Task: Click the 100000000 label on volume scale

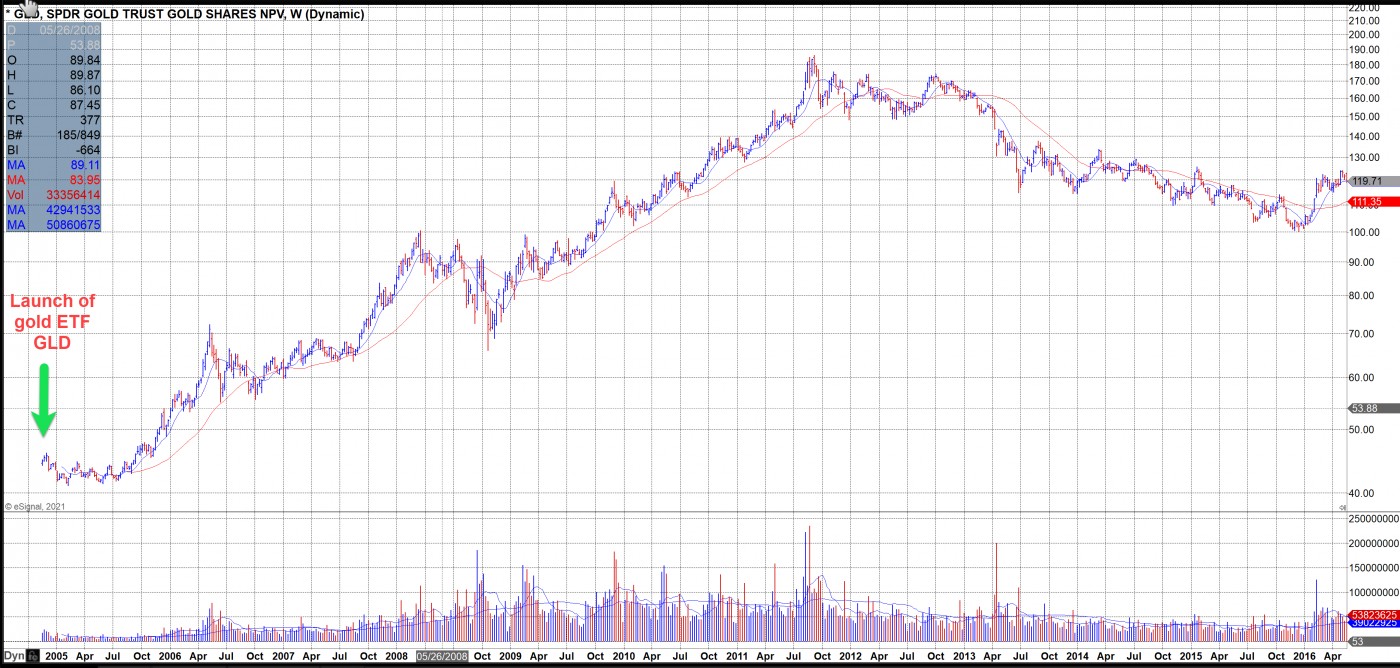Action: point(1374,593)
